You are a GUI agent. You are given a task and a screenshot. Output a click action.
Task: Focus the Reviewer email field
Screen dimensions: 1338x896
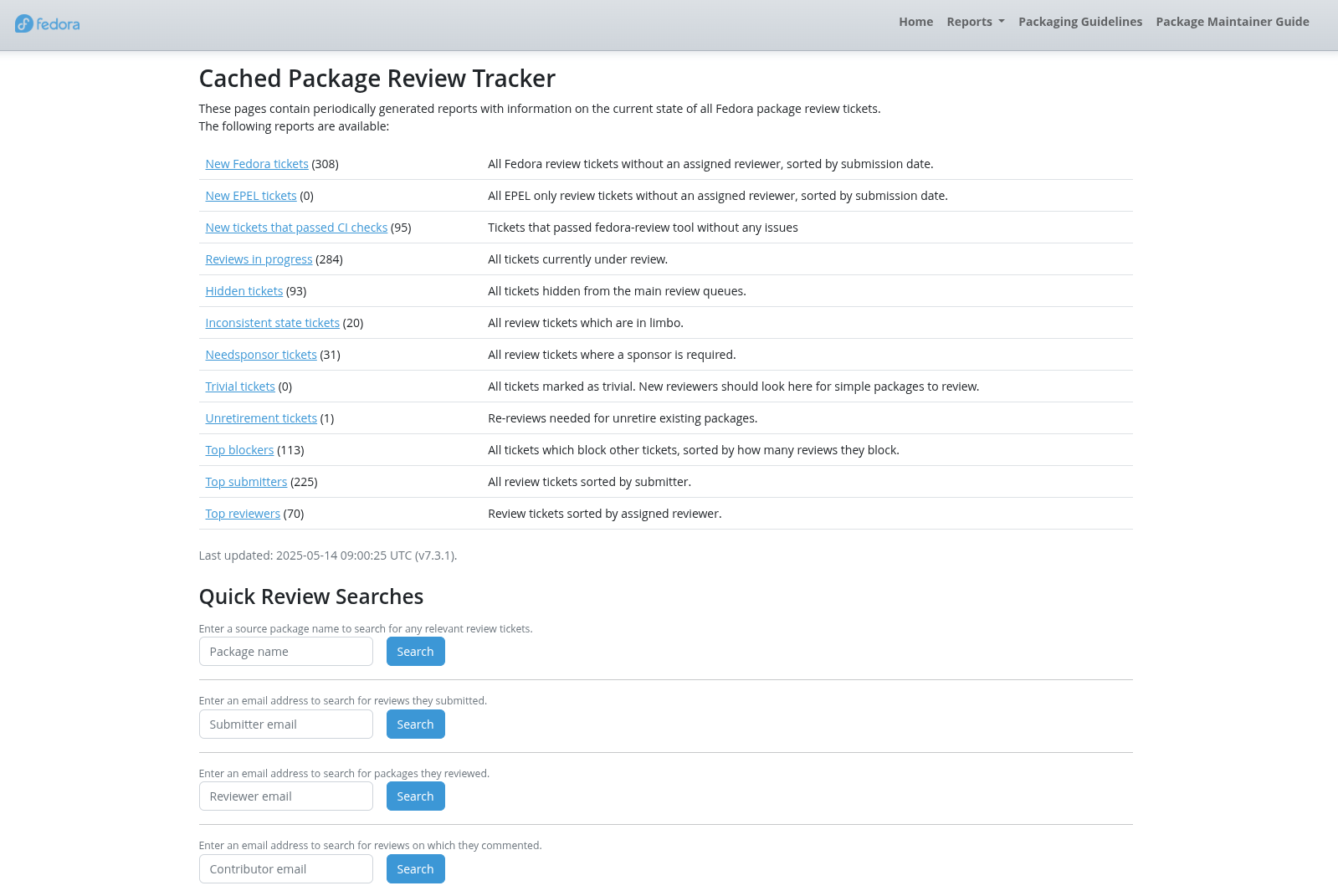click(286, 796)
